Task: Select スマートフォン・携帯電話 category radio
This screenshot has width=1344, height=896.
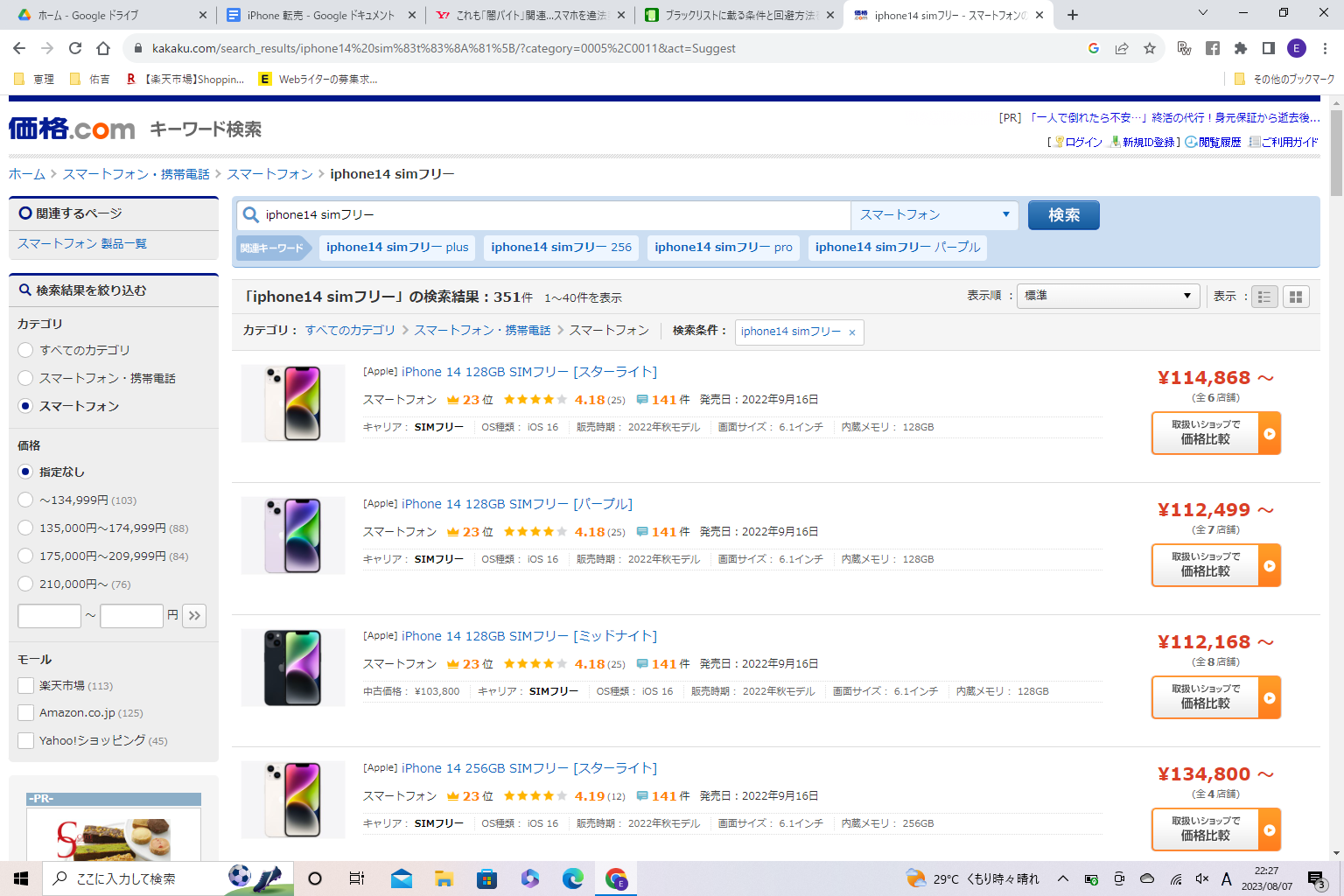Action: coord(25,378)
